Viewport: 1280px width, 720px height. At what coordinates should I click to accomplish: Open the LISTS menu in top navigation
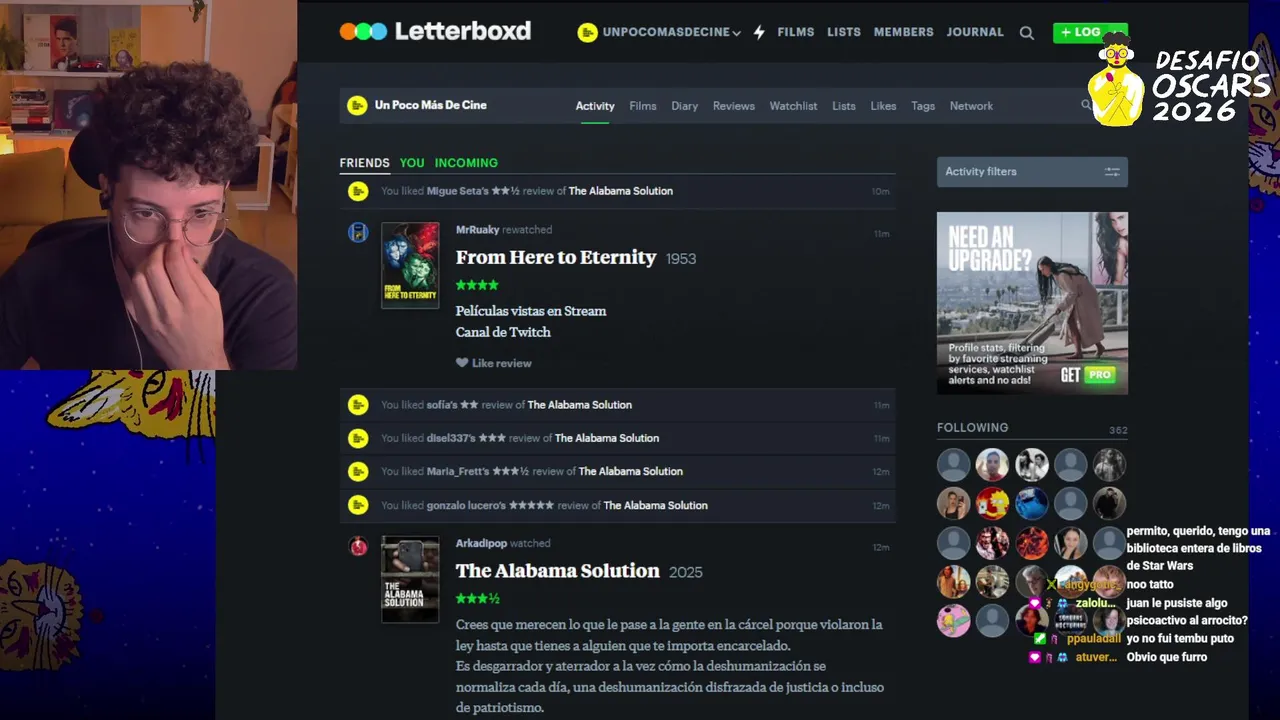click(844, 32)
